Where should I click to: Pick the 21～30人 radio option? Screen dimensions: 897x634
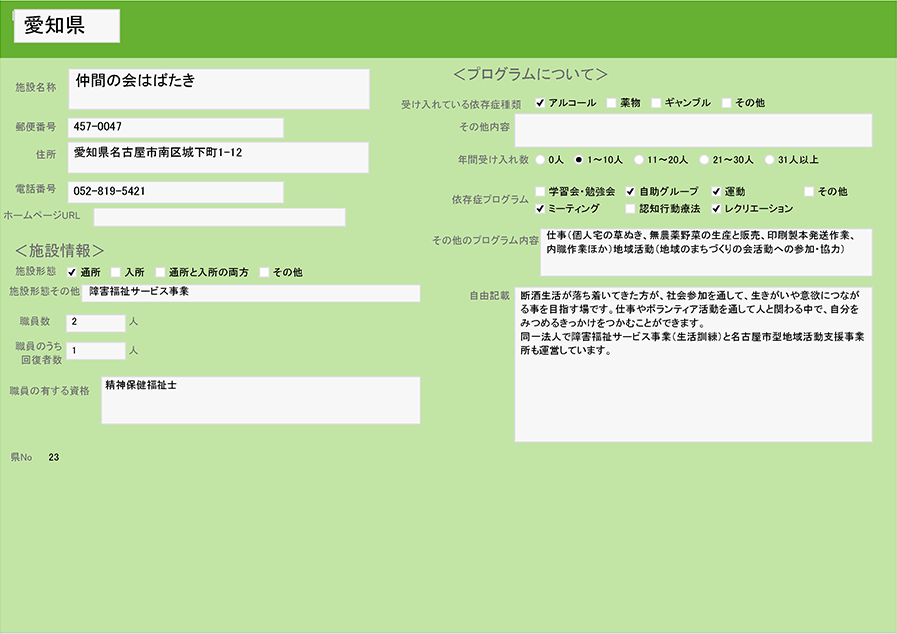click(x=704, y=159)
